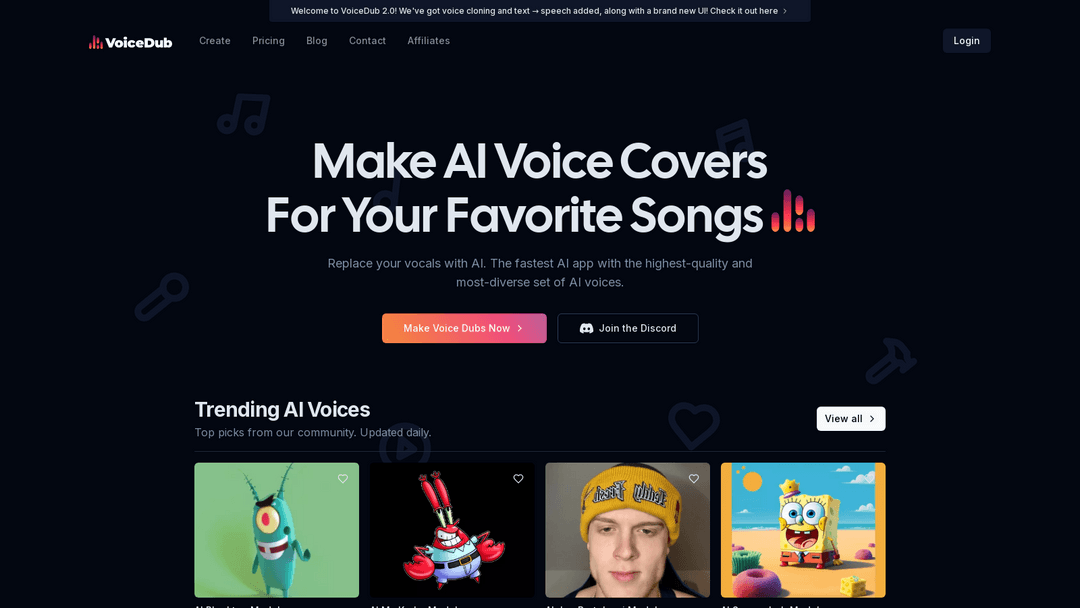This screenshot has width=1080, height=608.
Task: Click the Discord logo icon
Action: coord(586,328)
